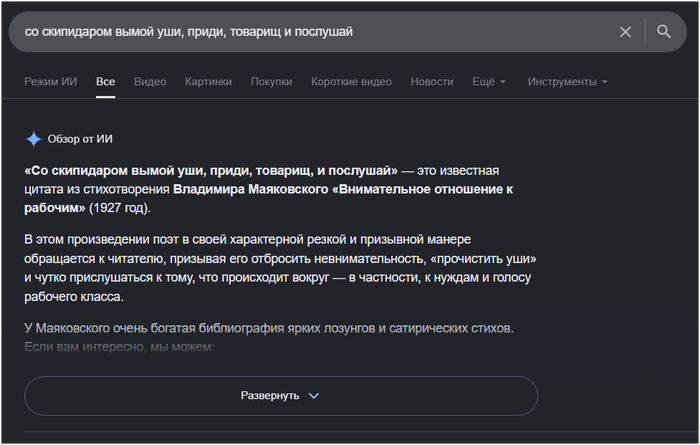Open the Короткие видео tab
700x445 pixels.
click(351, 82)
